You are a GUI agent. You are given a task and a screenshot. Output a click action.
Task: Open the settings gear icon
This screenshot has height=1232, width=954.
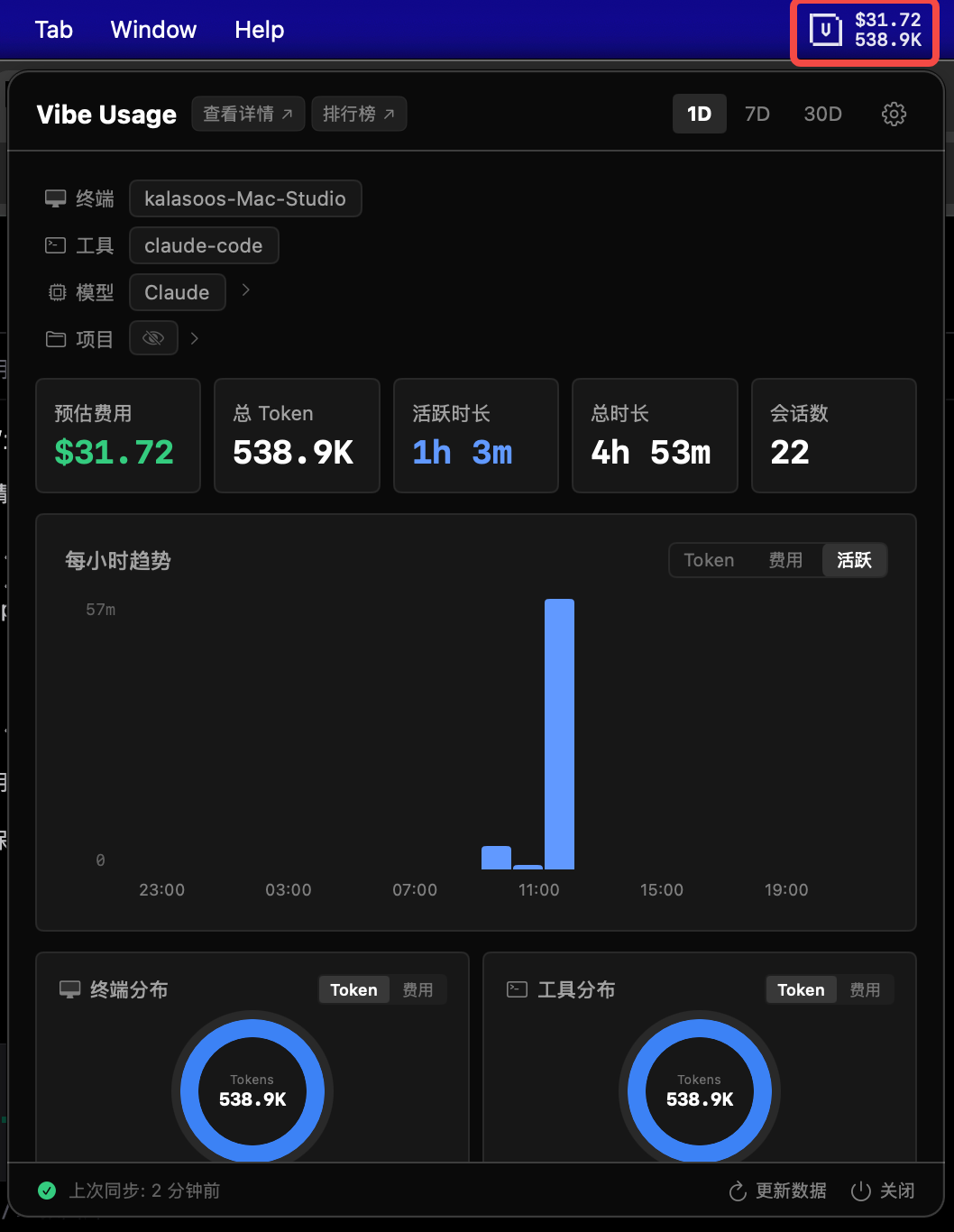[894, 114]
